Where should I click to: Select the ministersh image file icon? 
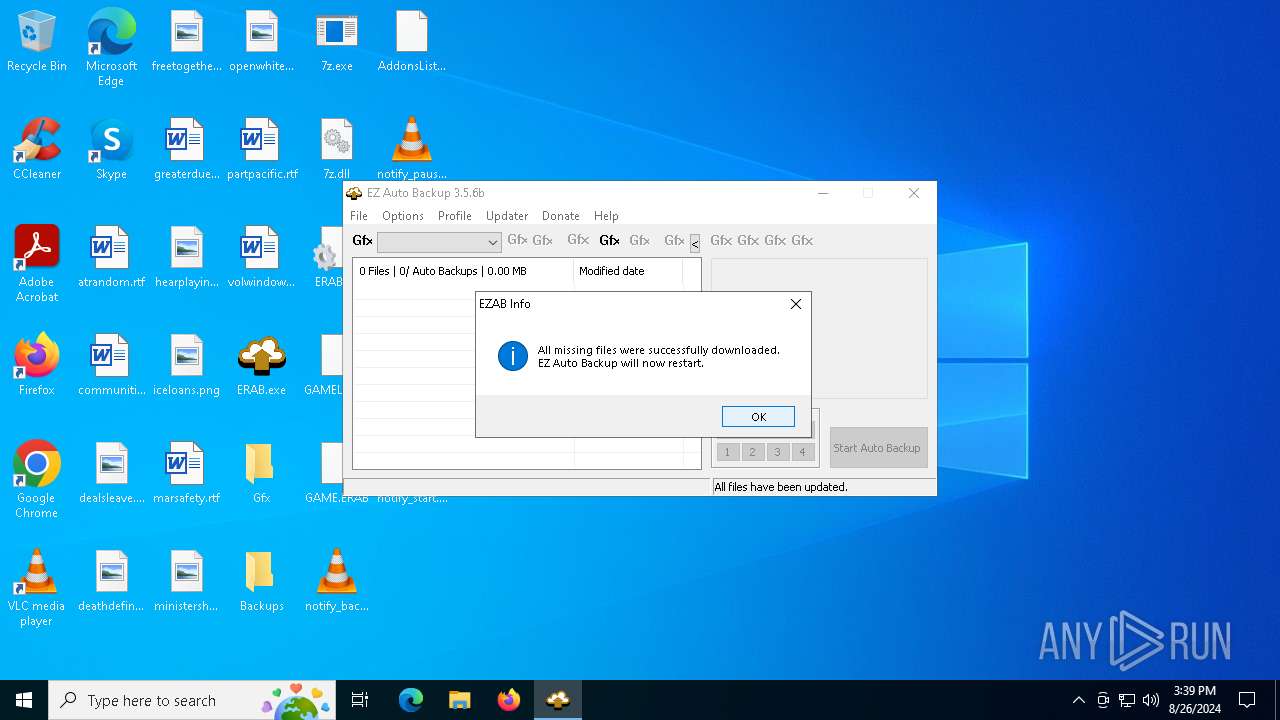pos(187,581)
